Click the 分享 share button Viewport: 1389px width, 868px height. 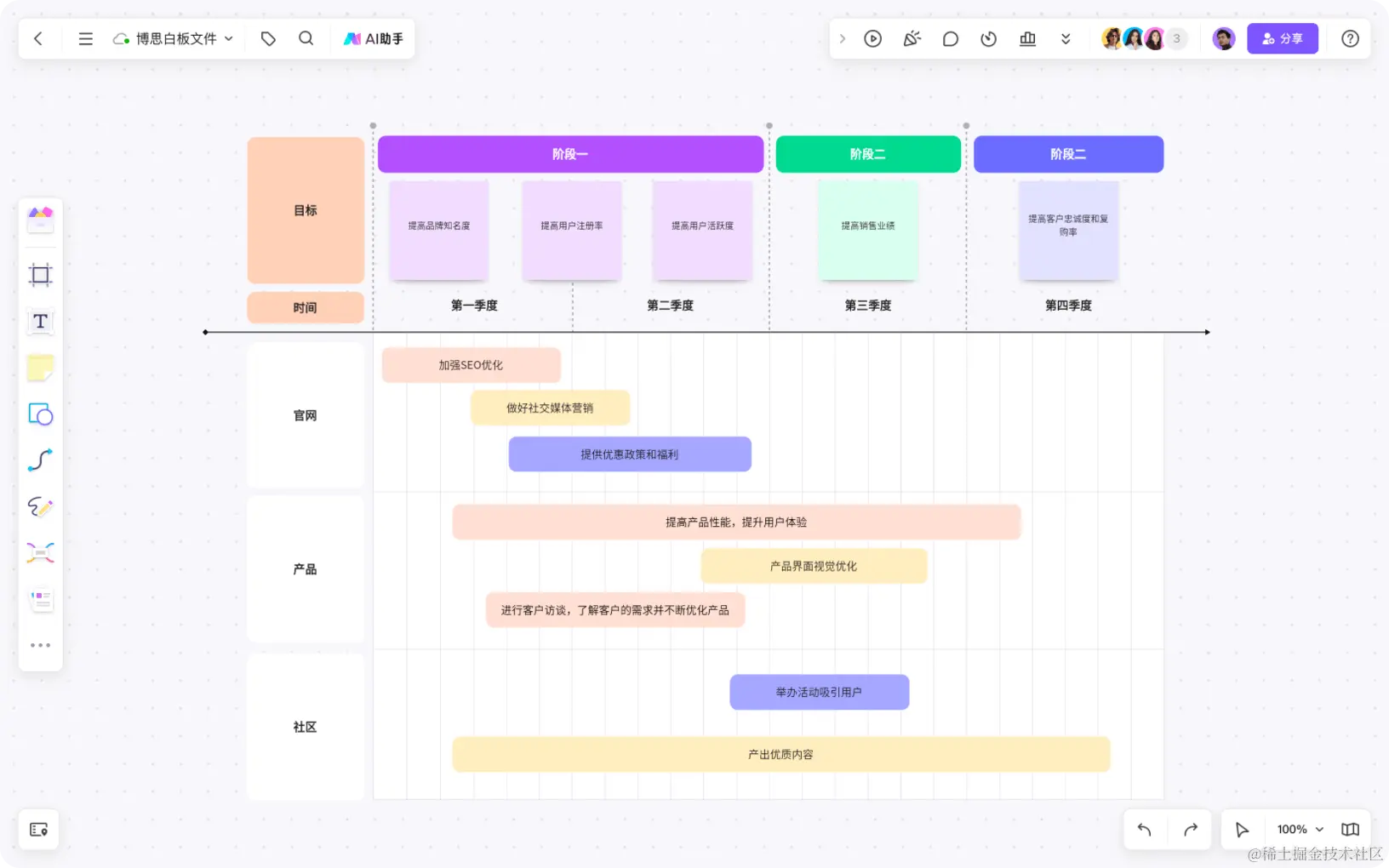(1282, 38)
